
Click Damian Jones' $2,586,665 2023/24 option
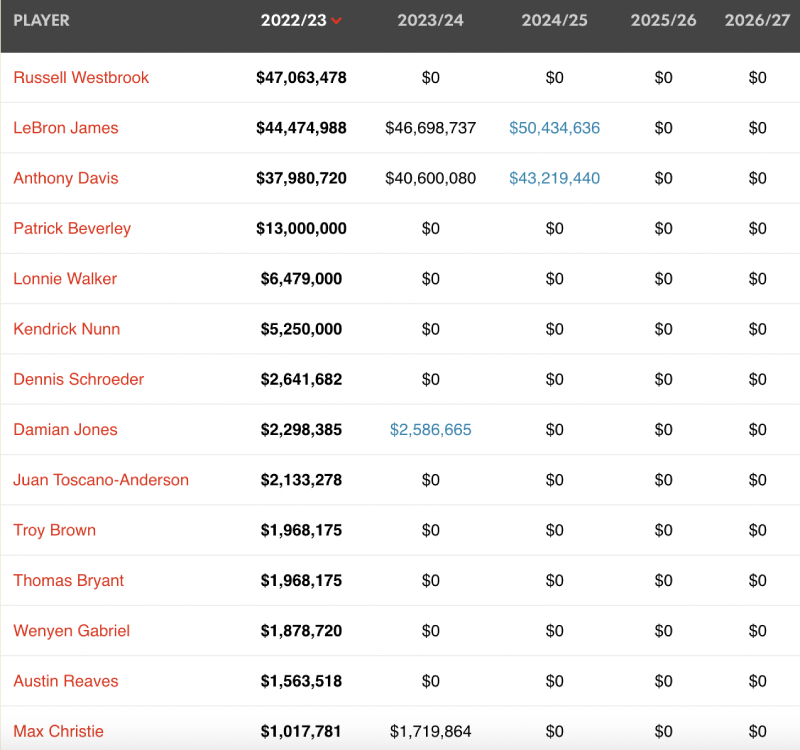click(x=430, y=430)
